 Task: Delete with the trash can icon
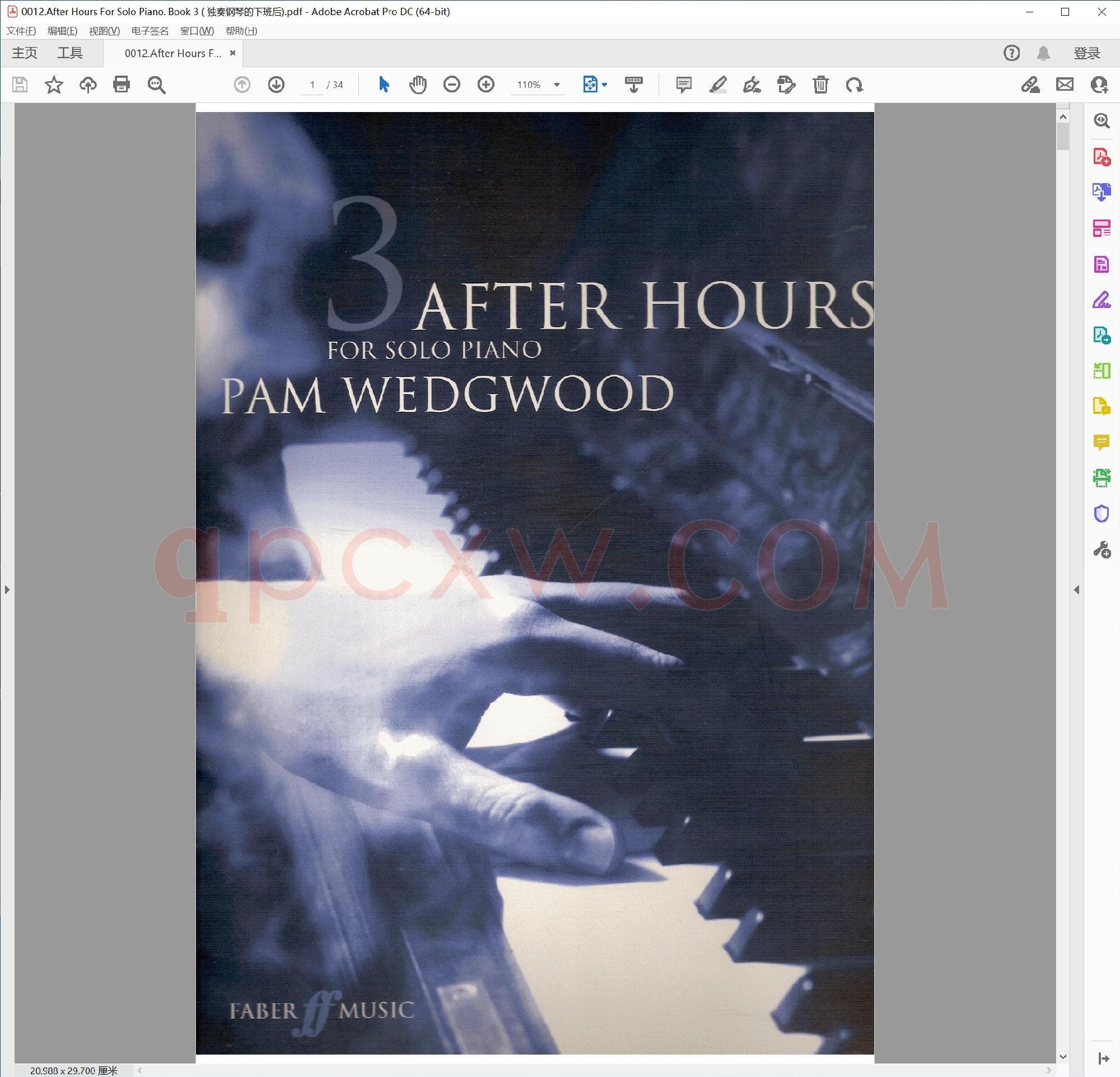[x=820, y=85]
